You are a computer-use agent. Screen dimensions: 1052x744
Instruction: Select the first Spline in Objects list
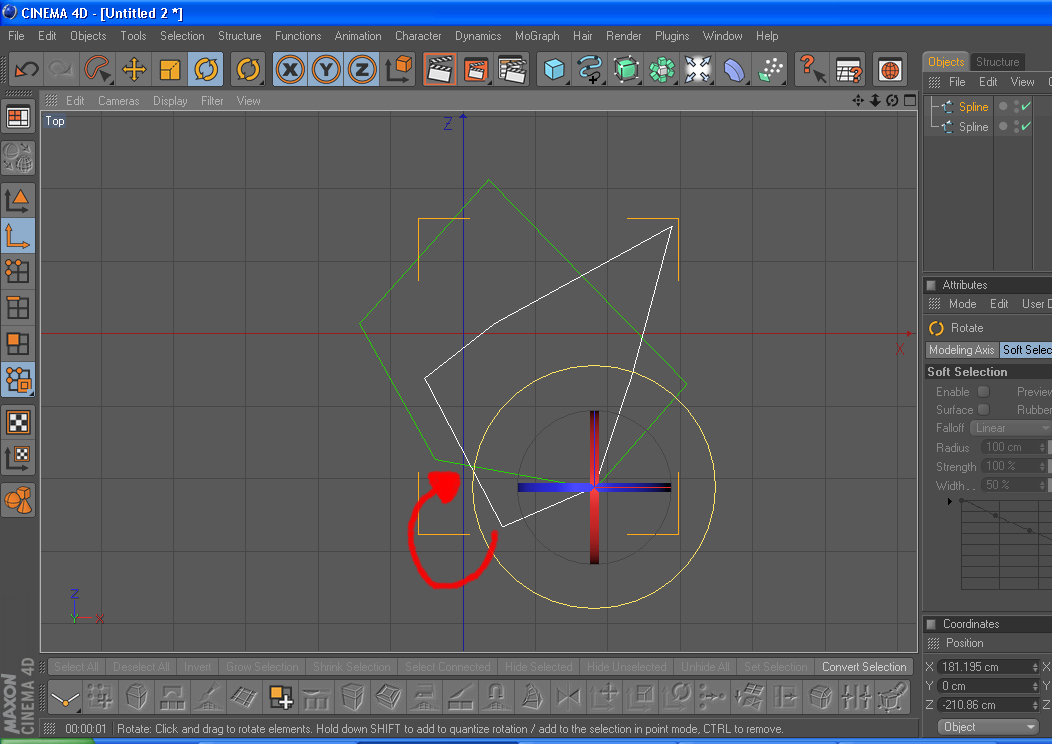973,107
